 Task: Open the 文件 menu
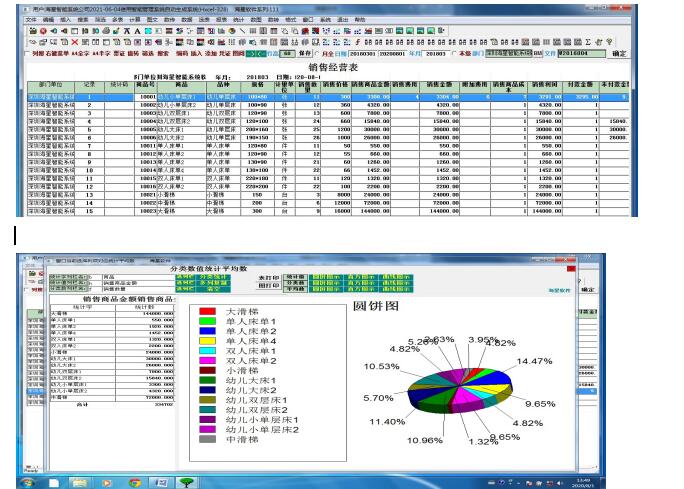click(31, 19)
